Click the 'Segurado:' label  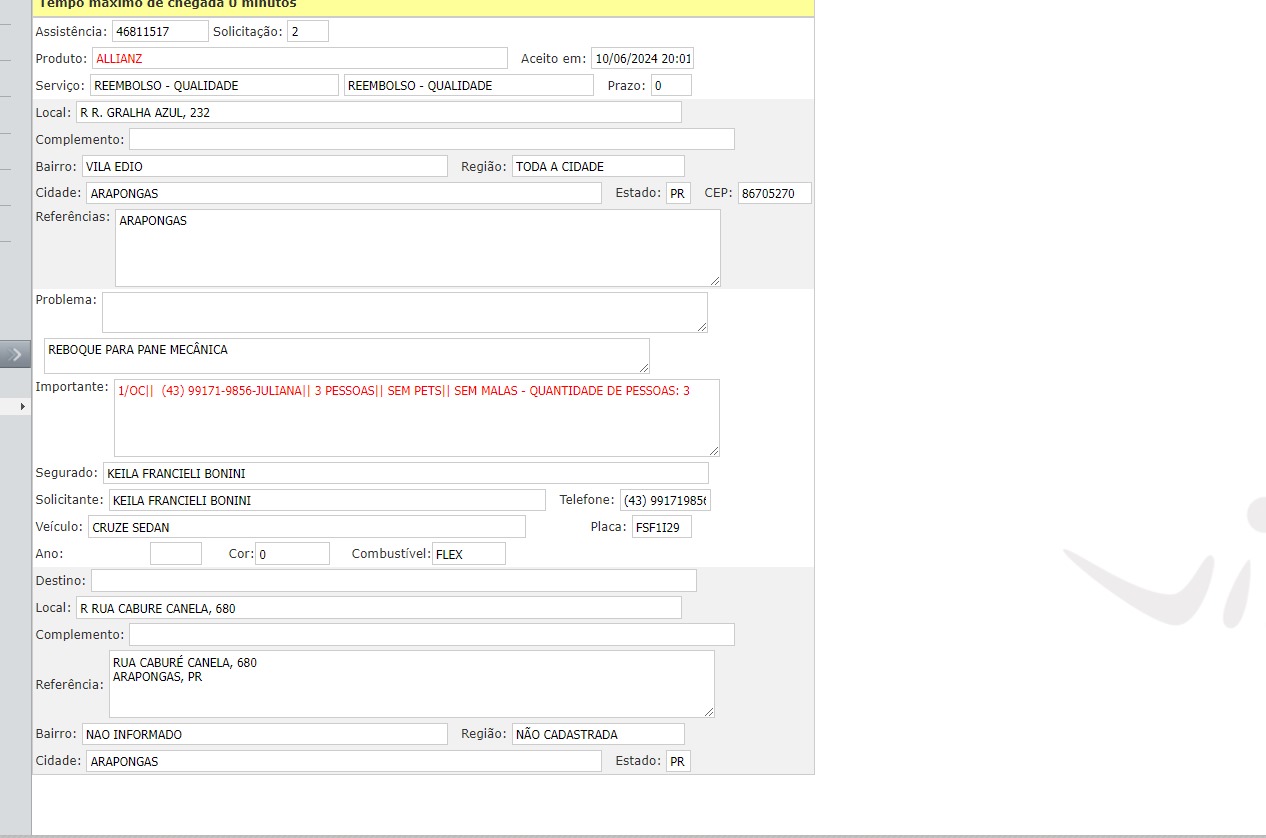(67, 473)
